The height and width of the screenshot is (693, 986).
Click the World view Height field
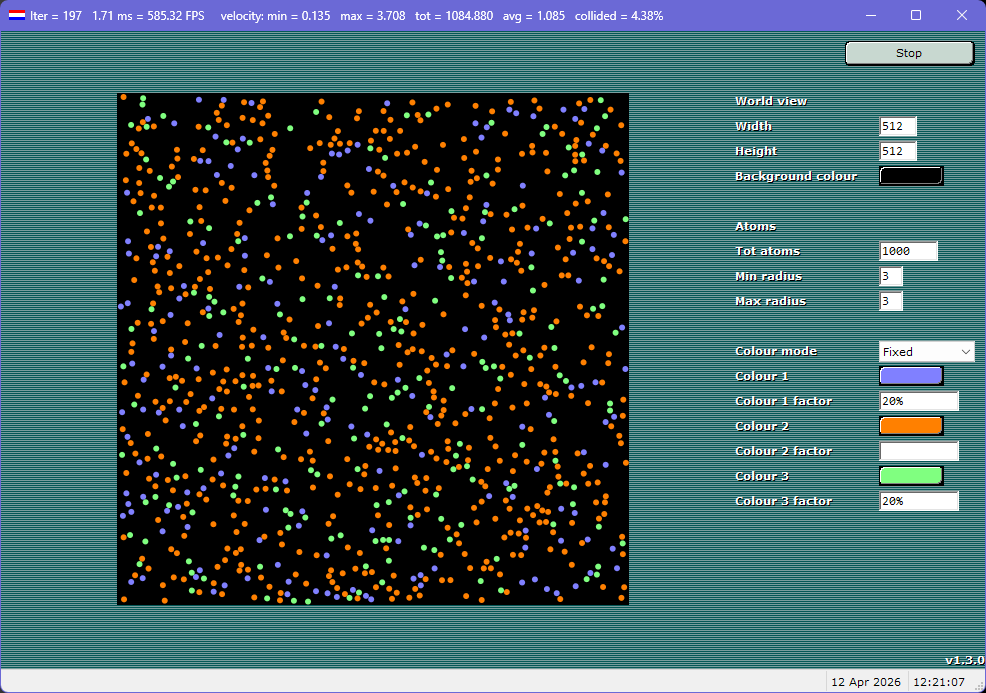tap(897, 152)
